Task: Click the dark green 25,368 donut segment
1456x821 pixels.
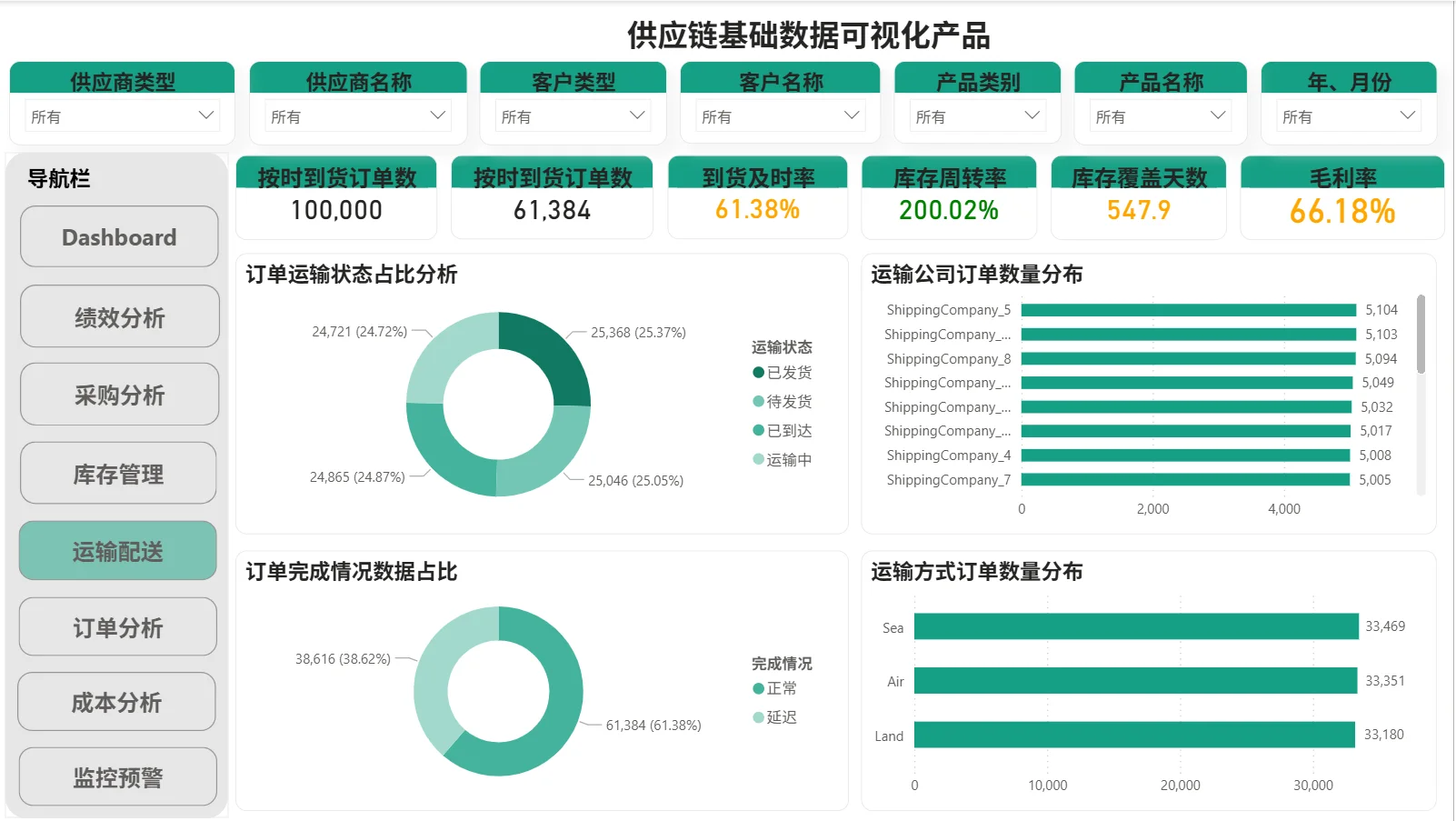Action: [x=551, y=355]
